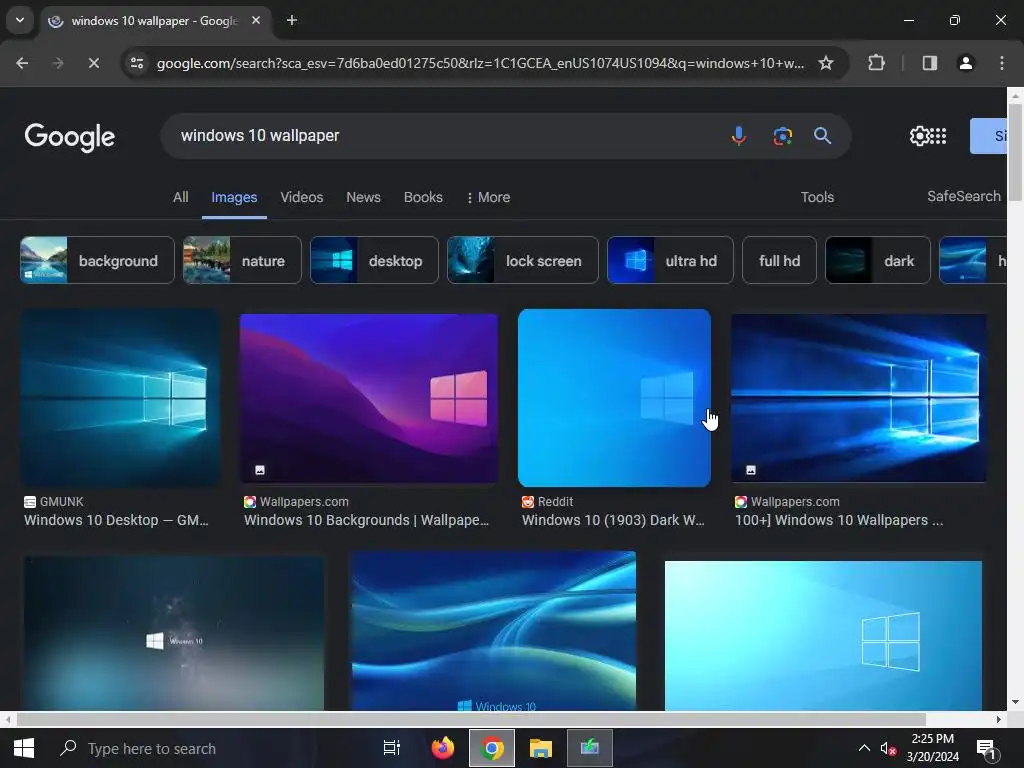Viewport: 1024px width, 768px height.
Task: Click the Google logo
Action: (x=69, y=136)
